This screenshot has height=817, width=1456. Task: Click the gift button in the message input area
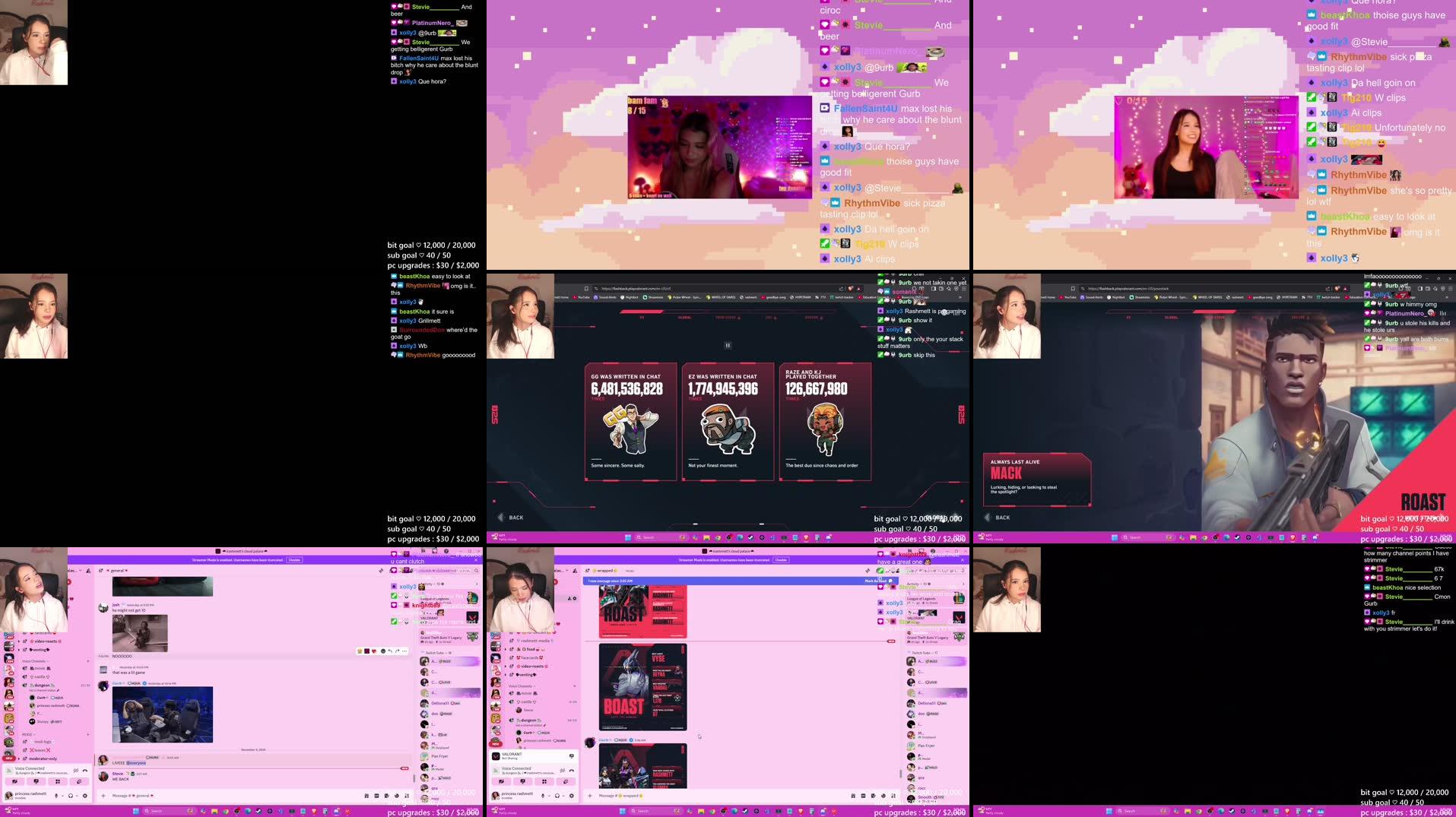[367, 796]
